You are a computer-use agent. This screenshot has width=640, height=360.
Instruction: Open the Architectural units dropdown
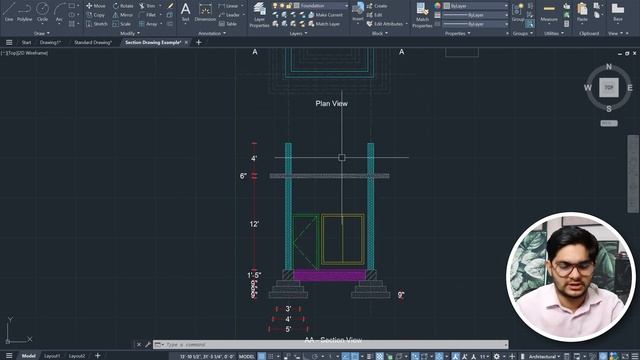click(x=544, y=356)
